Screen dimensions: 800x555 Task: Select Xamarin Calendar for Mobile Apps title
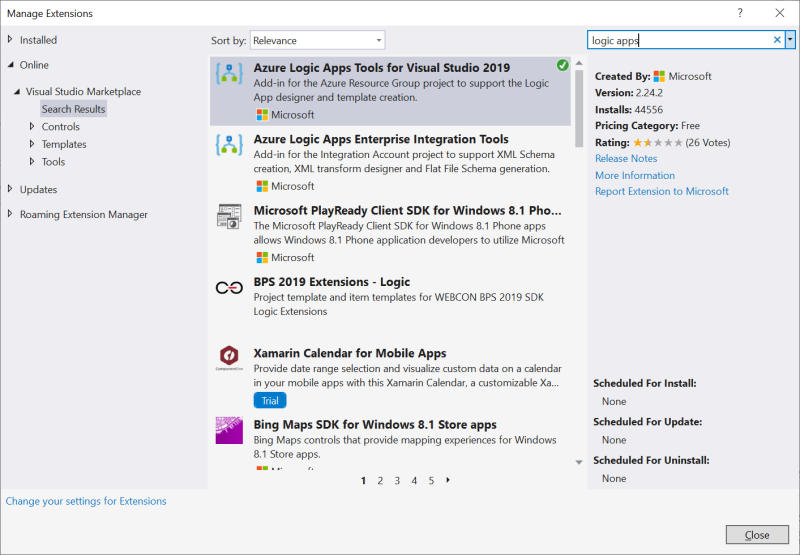tap(350, 354)
